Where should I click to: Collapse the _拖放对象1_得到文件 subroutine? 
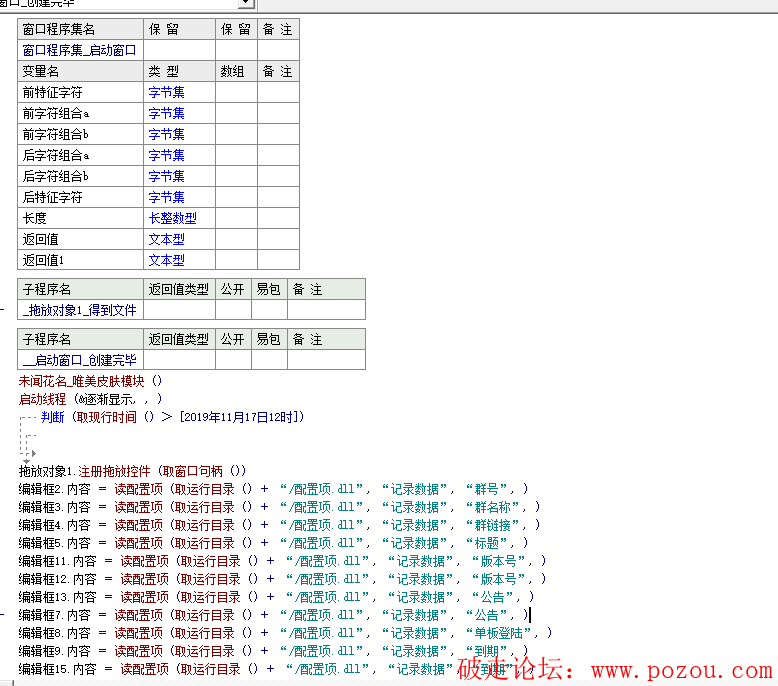3,311
